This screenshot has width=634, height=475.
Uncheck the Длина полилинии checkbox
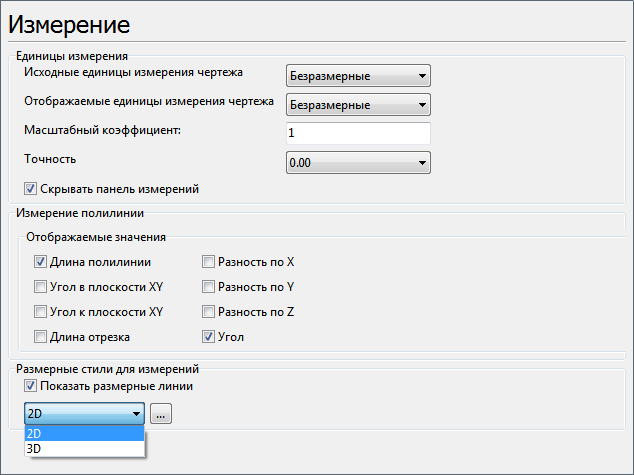click(41, 262)
